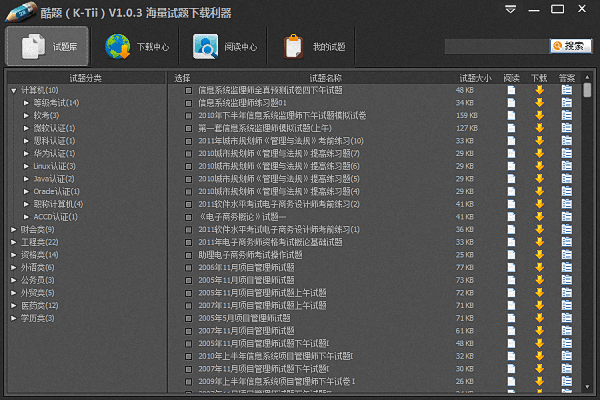Collapse the 计算机(10) category

tap(12, 90)
